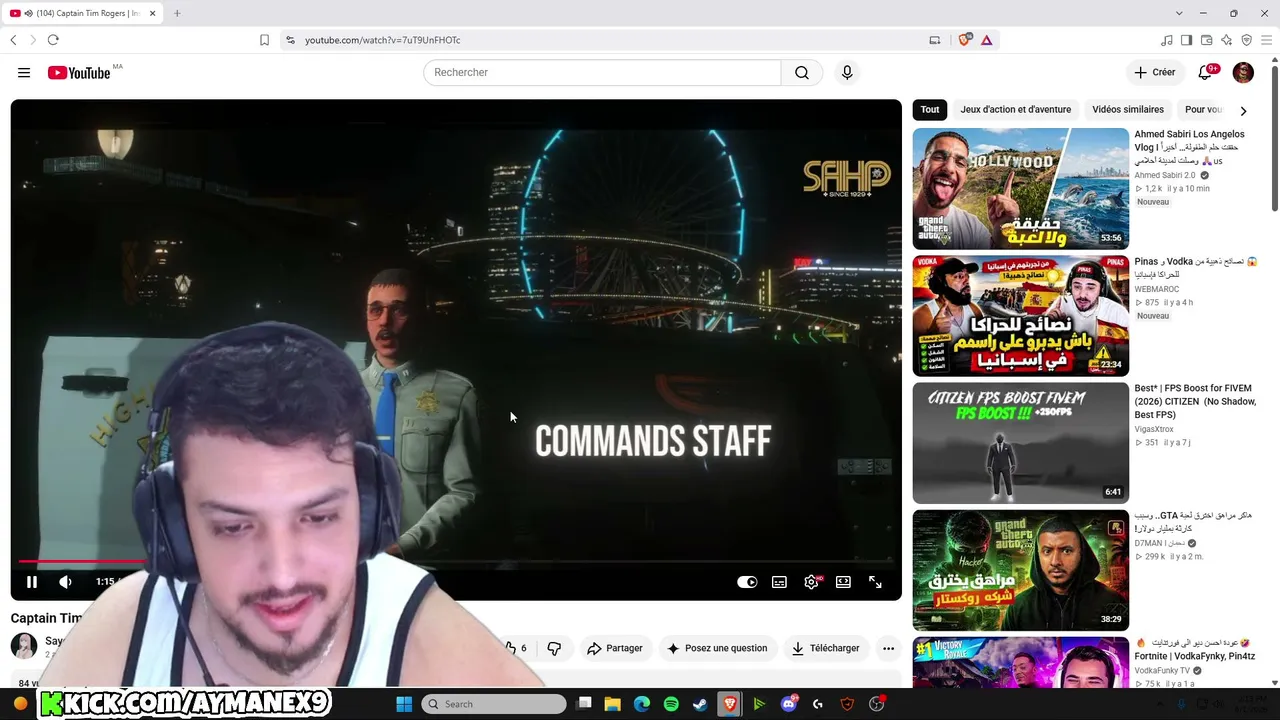Viewport: 1280px width, 720px height.
Task: Open more actions under the video
Action: [888, 649]
